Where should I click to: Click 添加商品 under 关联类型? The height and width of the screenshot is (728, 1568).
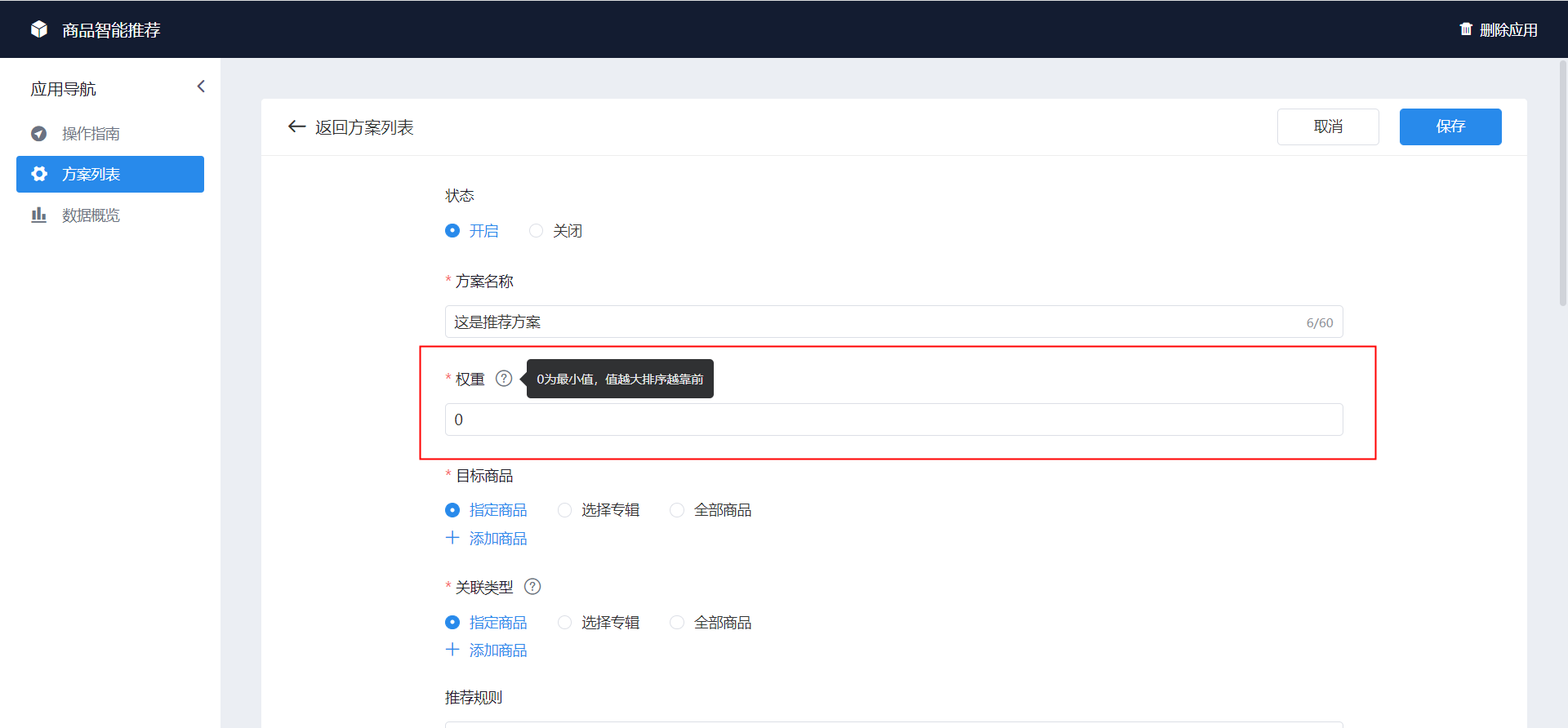pos(487,650)
